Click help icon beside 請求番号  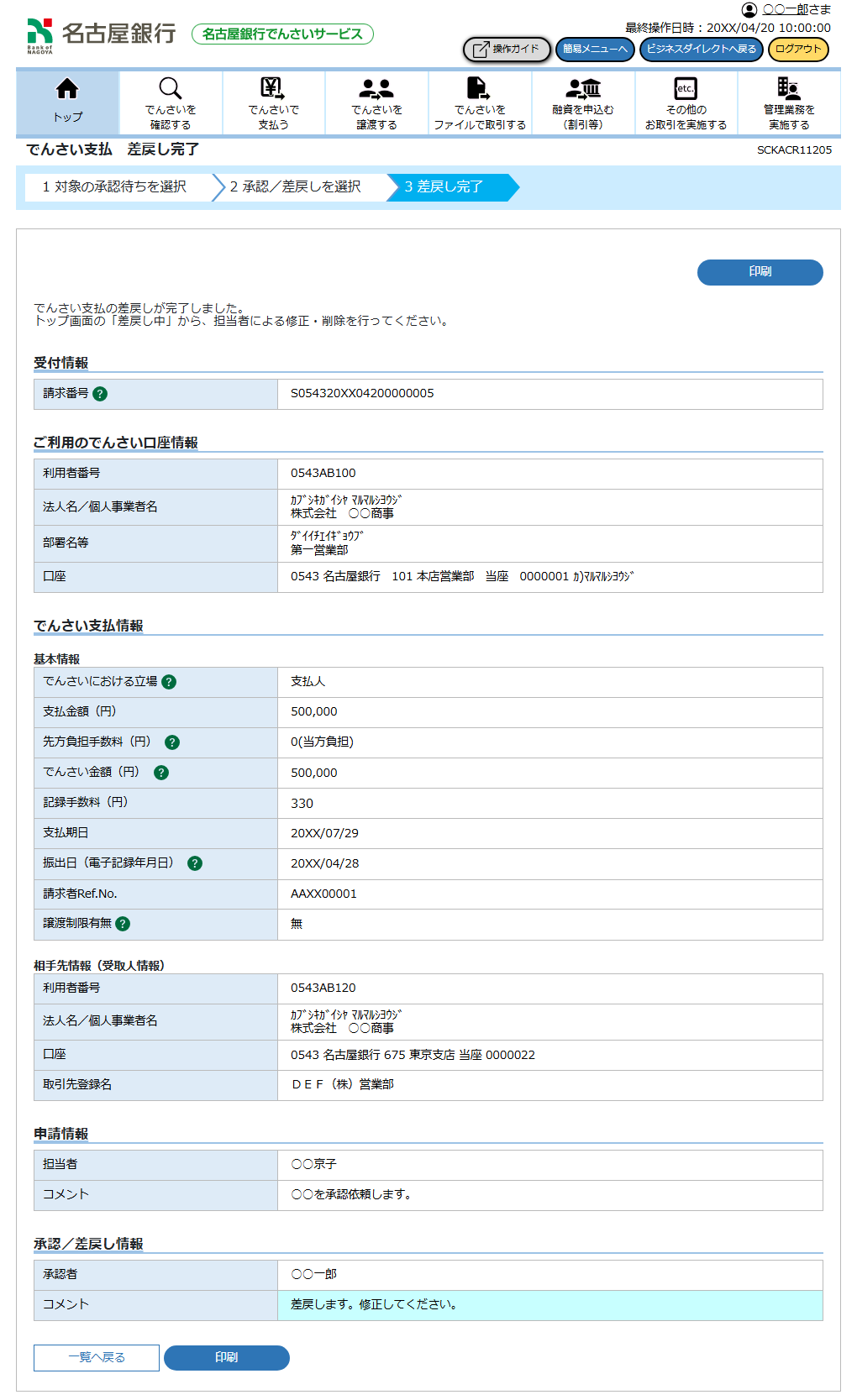pos(100,394)
